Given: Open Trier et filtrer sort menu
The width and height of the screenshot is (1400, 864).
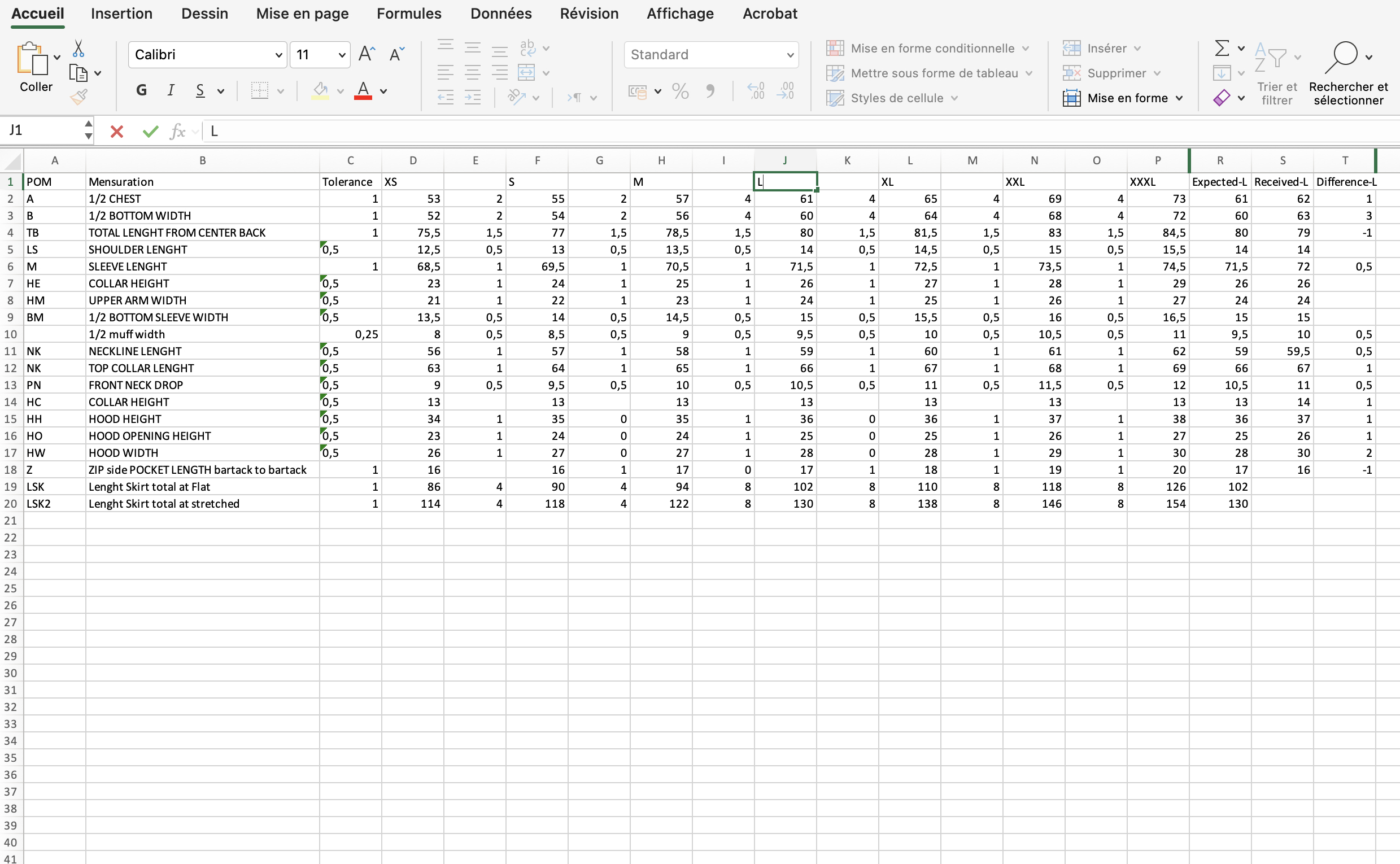Looking at the screenshot, I should (x=1277, y=75).
